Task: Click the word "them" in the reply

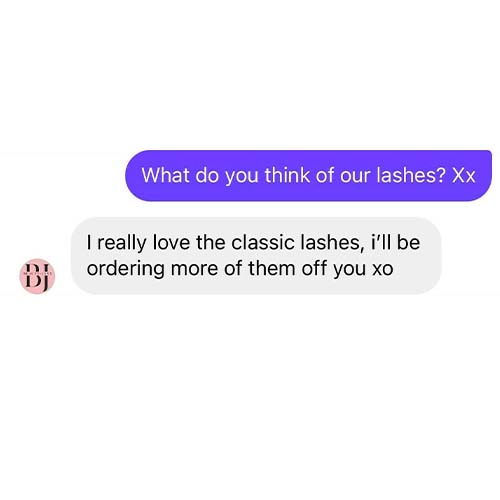Action: pos(272,268)
